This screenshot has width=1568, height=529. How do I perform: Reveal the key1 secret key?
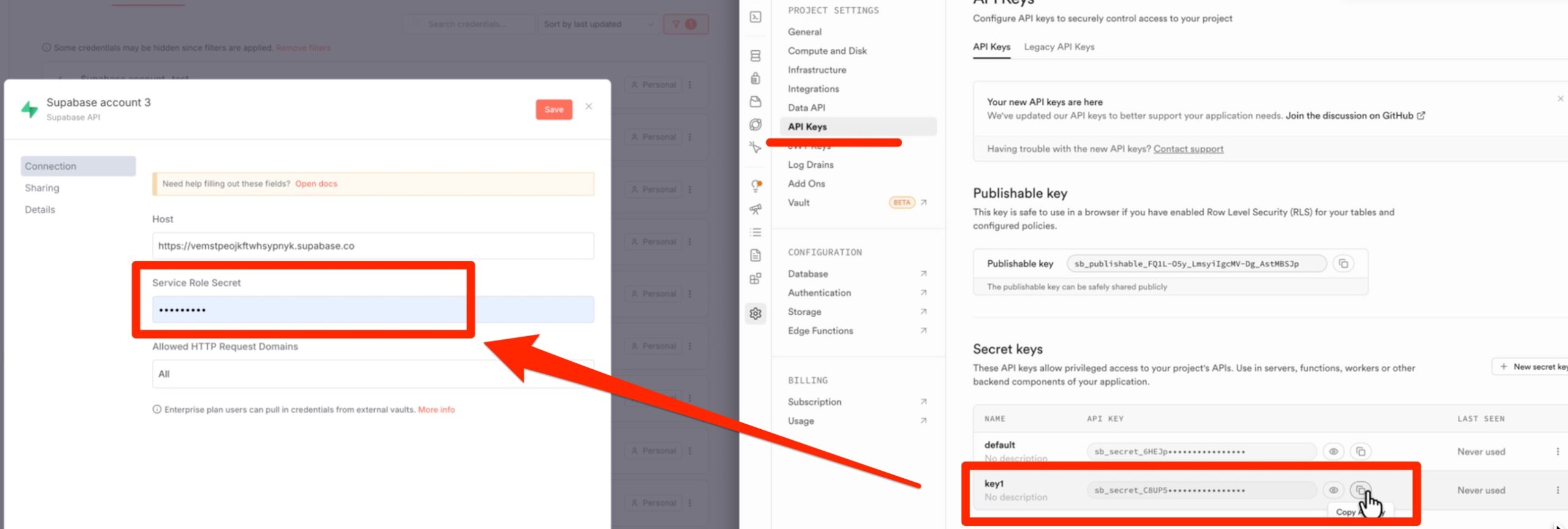point(1333,490)
